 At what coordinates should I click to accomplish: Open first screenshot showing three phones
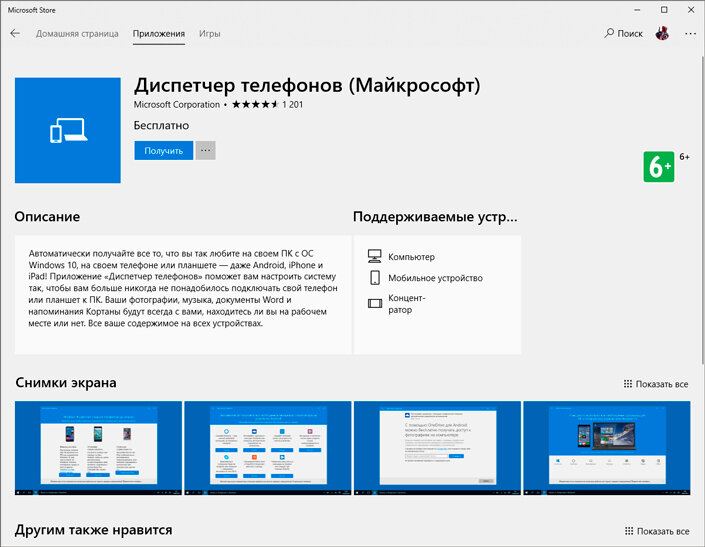98,448
